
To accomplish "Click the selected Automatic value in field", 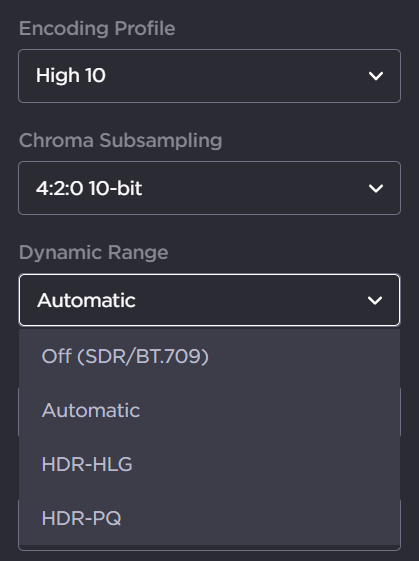I will tap(86, 300).
